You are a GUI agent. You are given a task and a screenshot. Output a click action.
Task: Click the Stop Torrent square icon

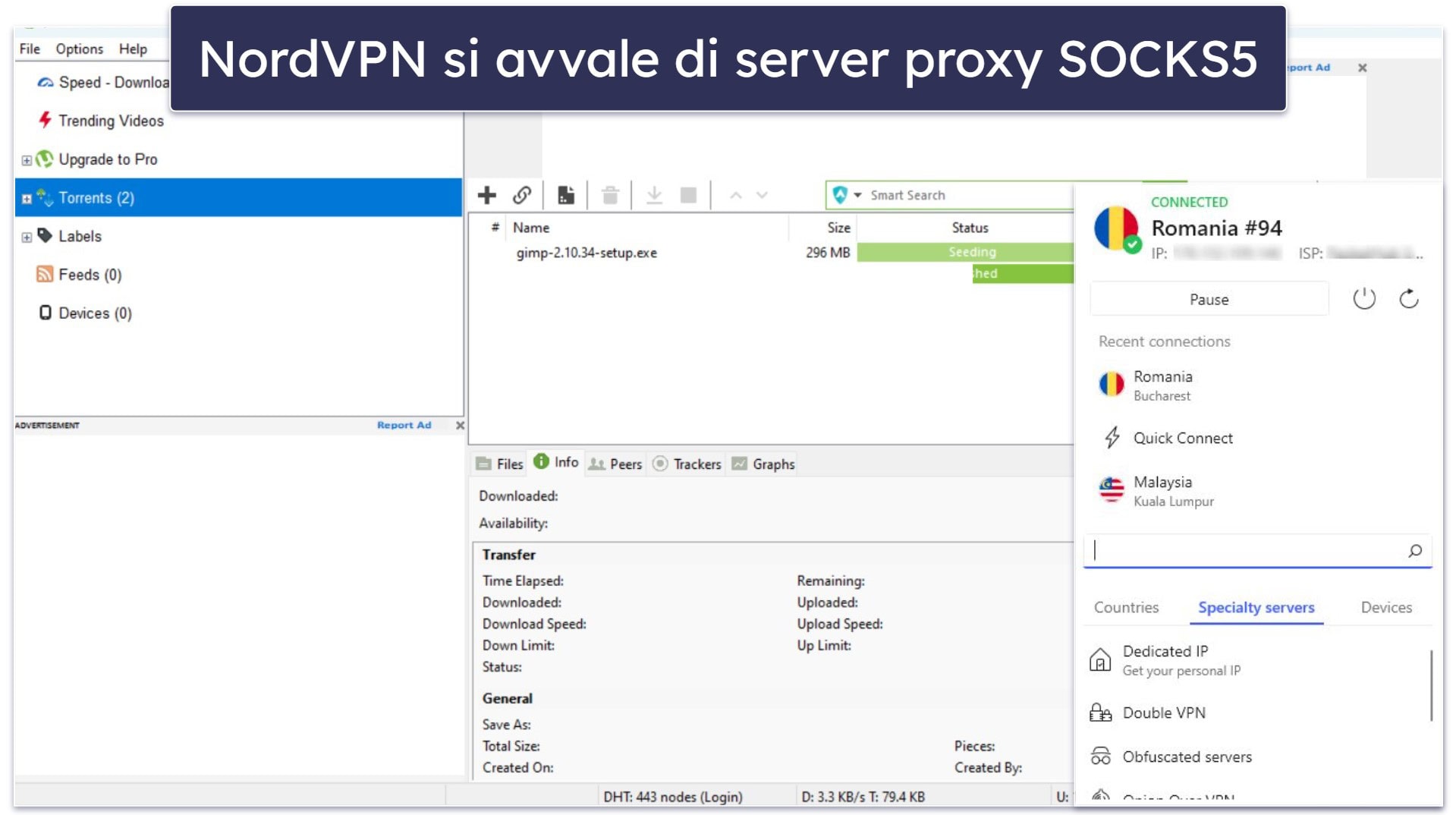coord(688,195)
